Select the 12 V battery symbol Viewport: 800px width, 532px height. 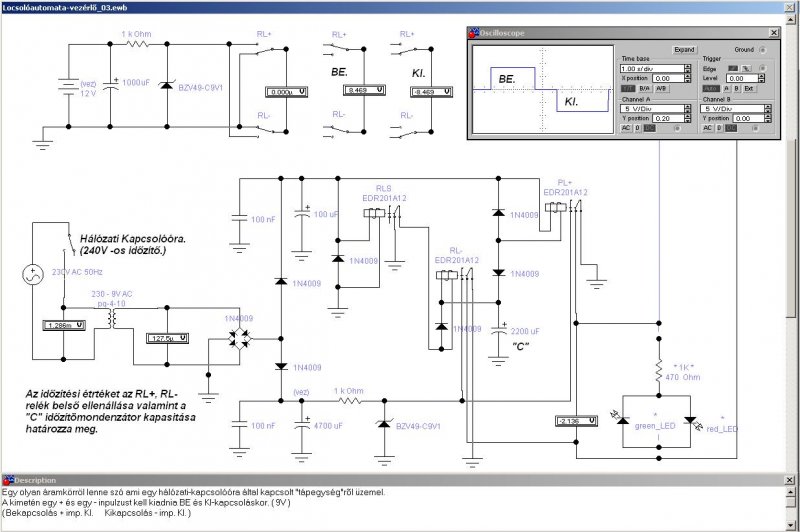click(68, 87)
